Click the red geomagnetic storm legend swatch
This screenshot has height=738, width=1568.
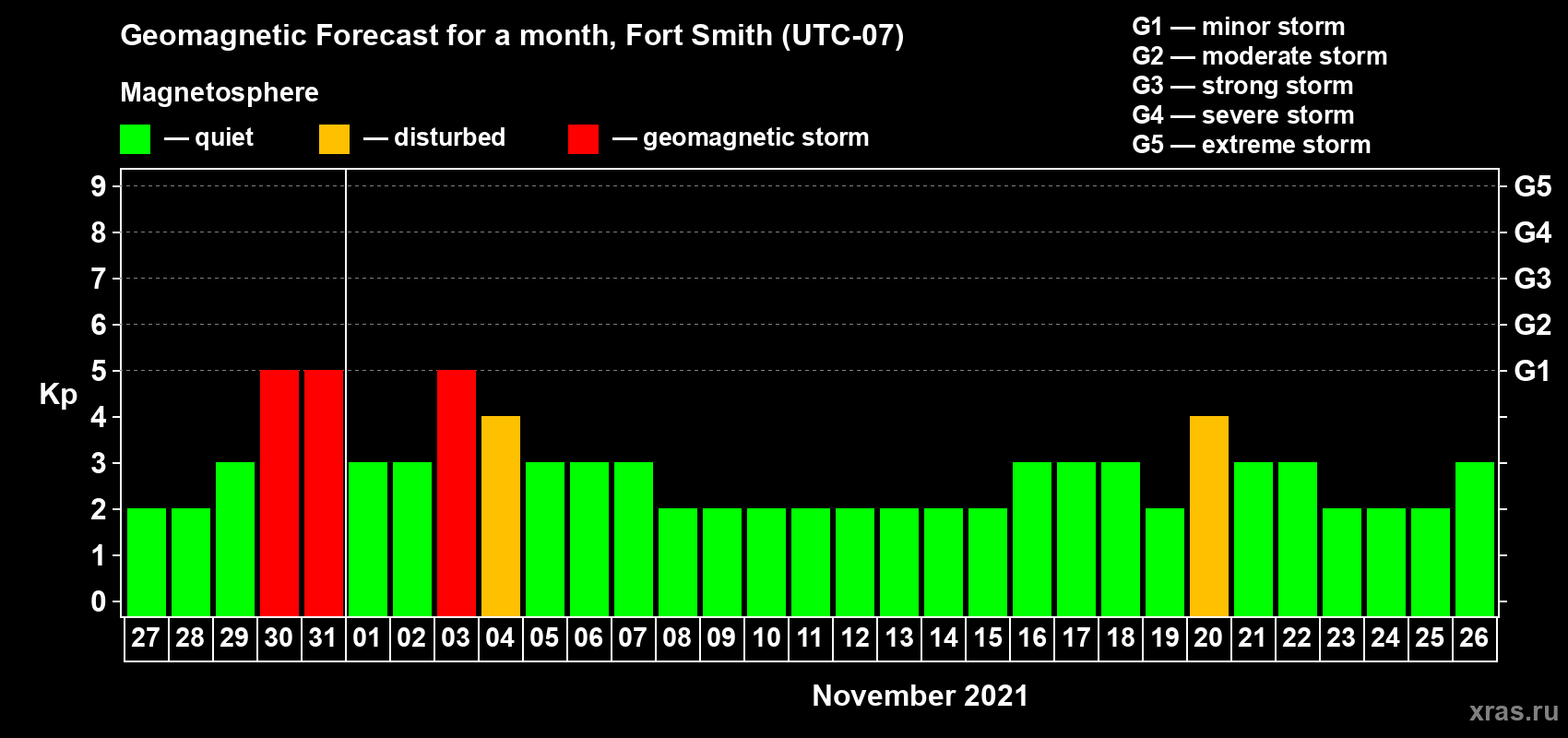coord(583,139)
